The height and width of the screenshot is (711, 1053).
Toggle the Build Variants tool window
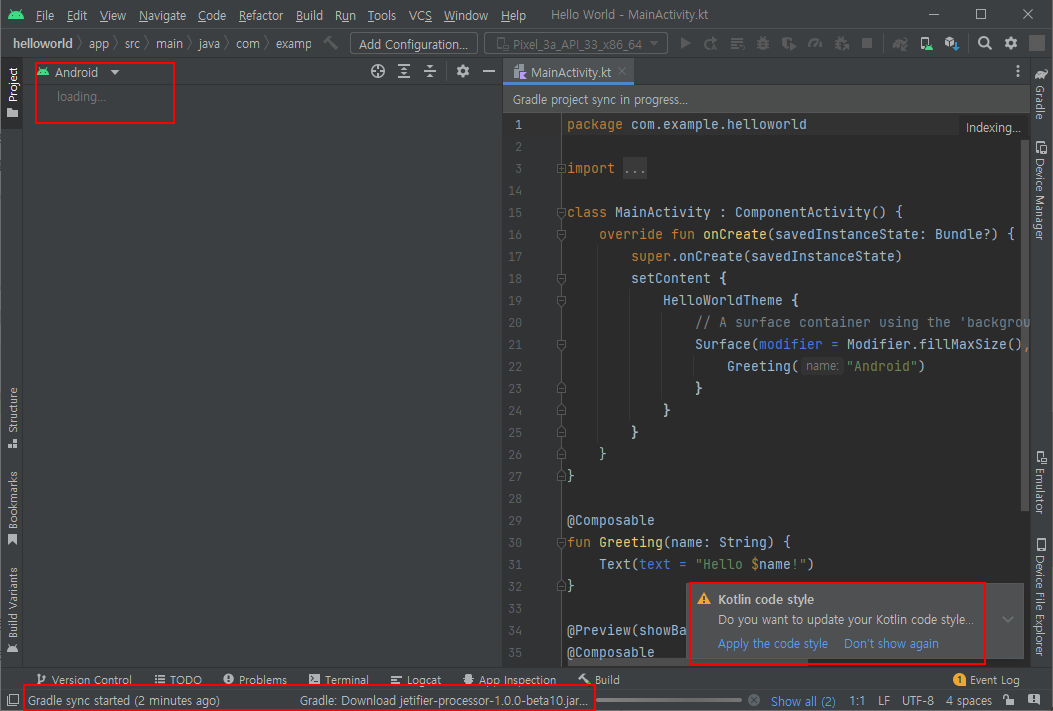[x=12, y=610]
